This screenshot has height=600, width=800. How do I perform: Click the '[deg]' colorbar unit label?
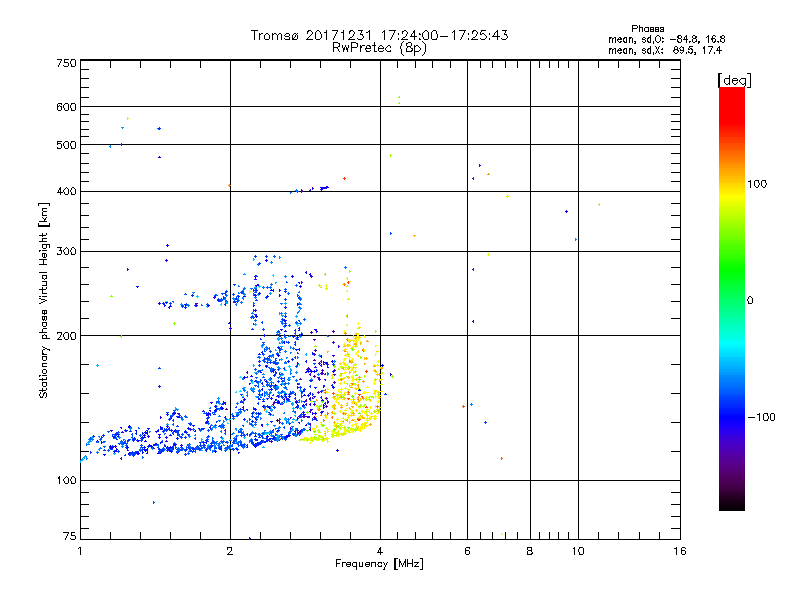[x=734, y=80]
